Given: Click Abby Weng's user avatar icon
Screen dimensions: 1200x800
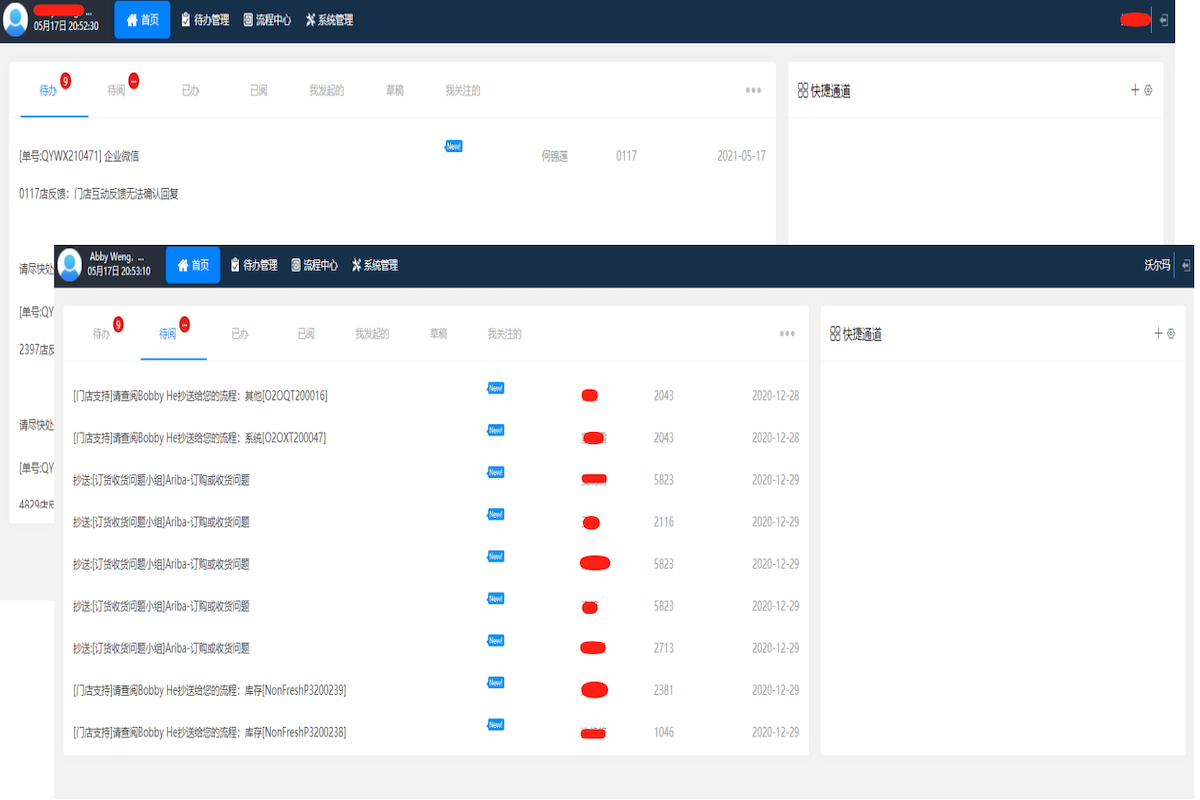Looking at the screenshot, I should click(x=69, y=265).
